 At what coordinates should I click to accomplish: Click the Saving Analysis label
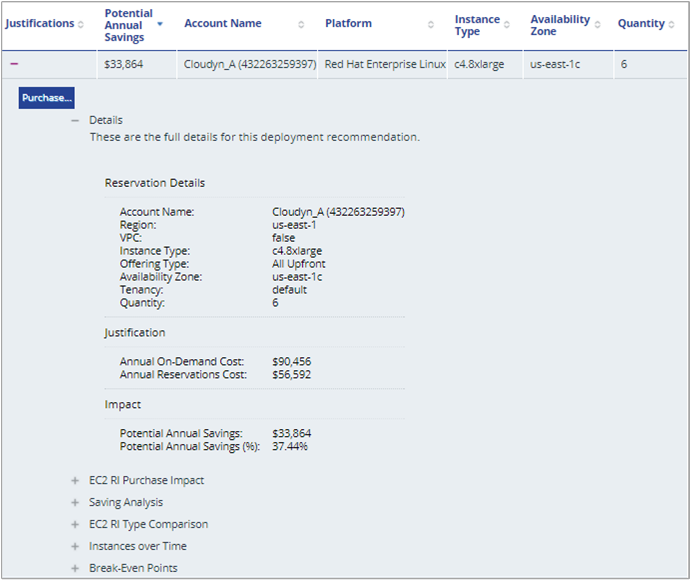(126, 502)
